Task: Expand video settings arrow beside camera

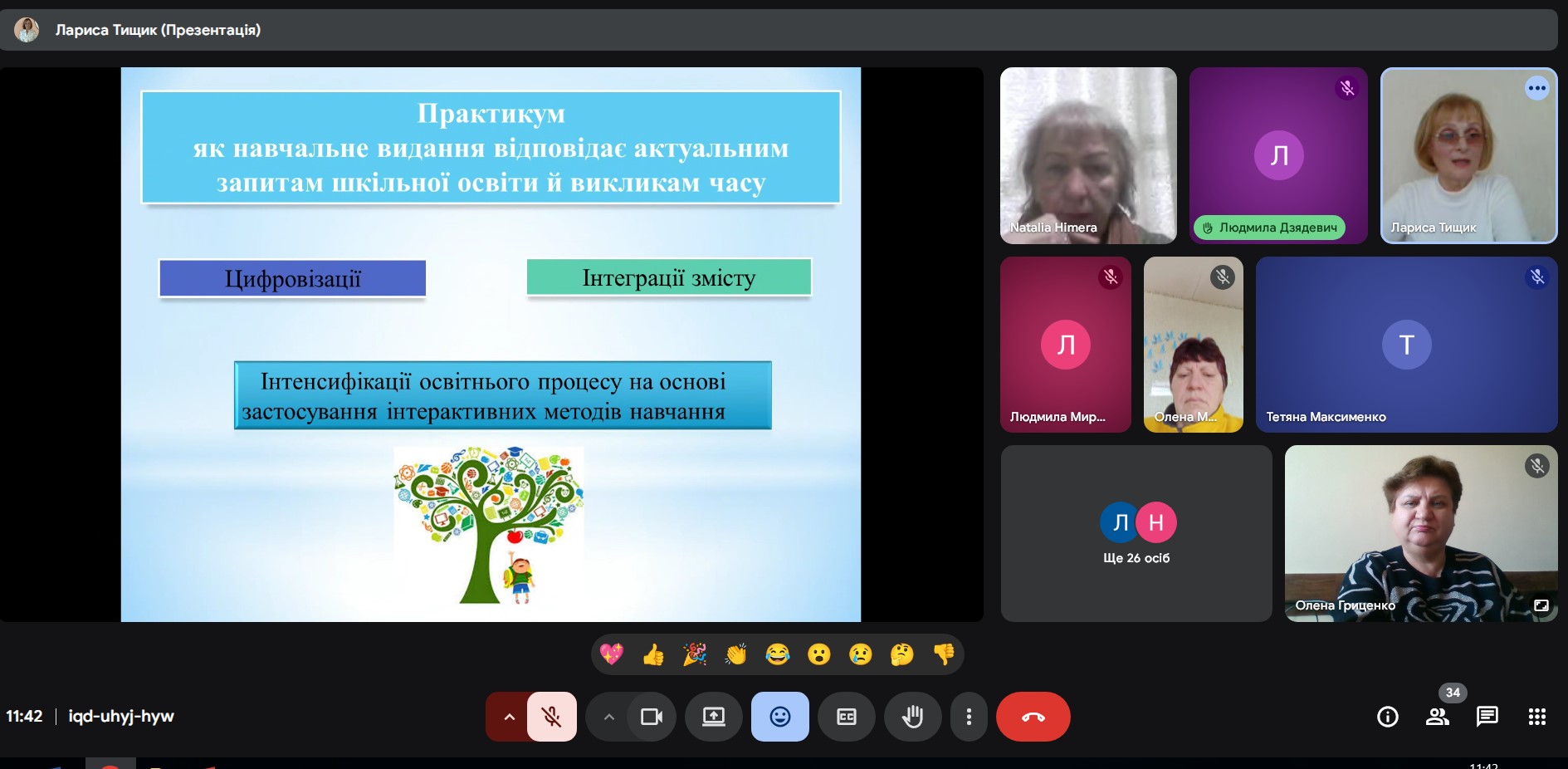Action: 608,717
